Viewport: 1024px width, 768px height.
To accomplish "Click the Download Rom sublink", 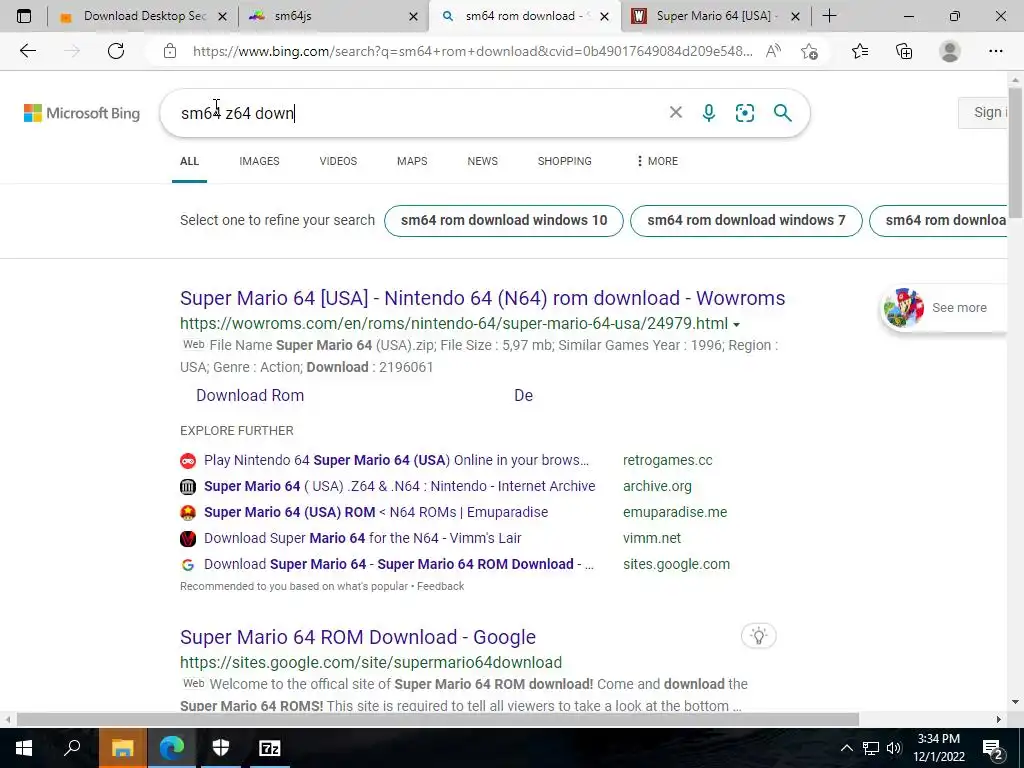I will (250, 395).
